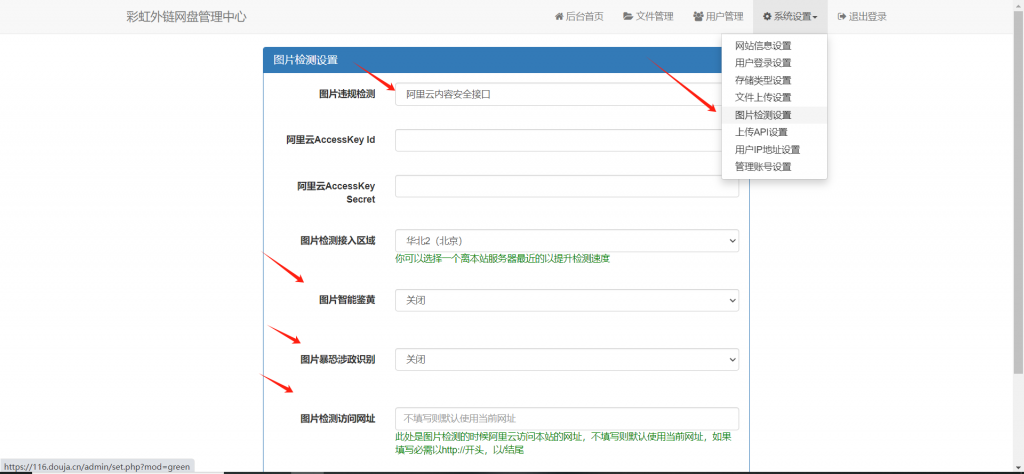1024x474 pixels.
Task: Click the gear icon beside 系统设置
Action: tap(767, 17)
